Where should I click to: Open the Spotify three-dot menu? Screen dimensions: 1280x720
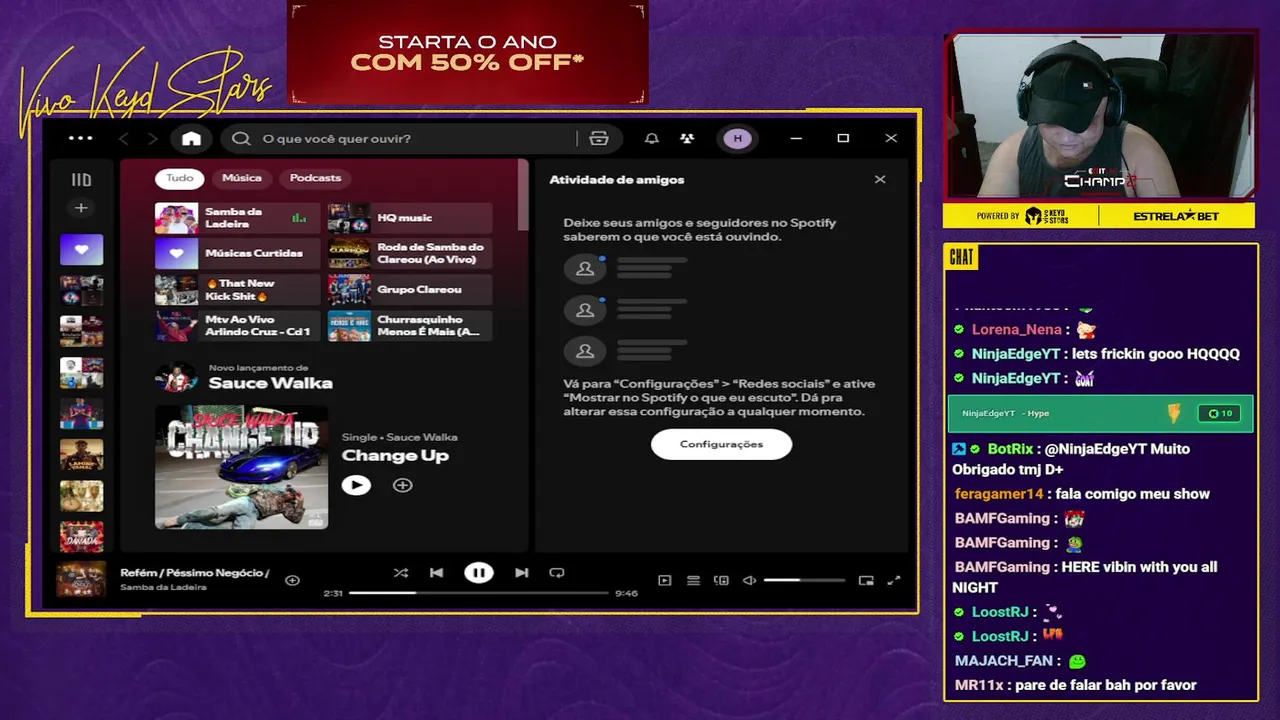(81, 139)
